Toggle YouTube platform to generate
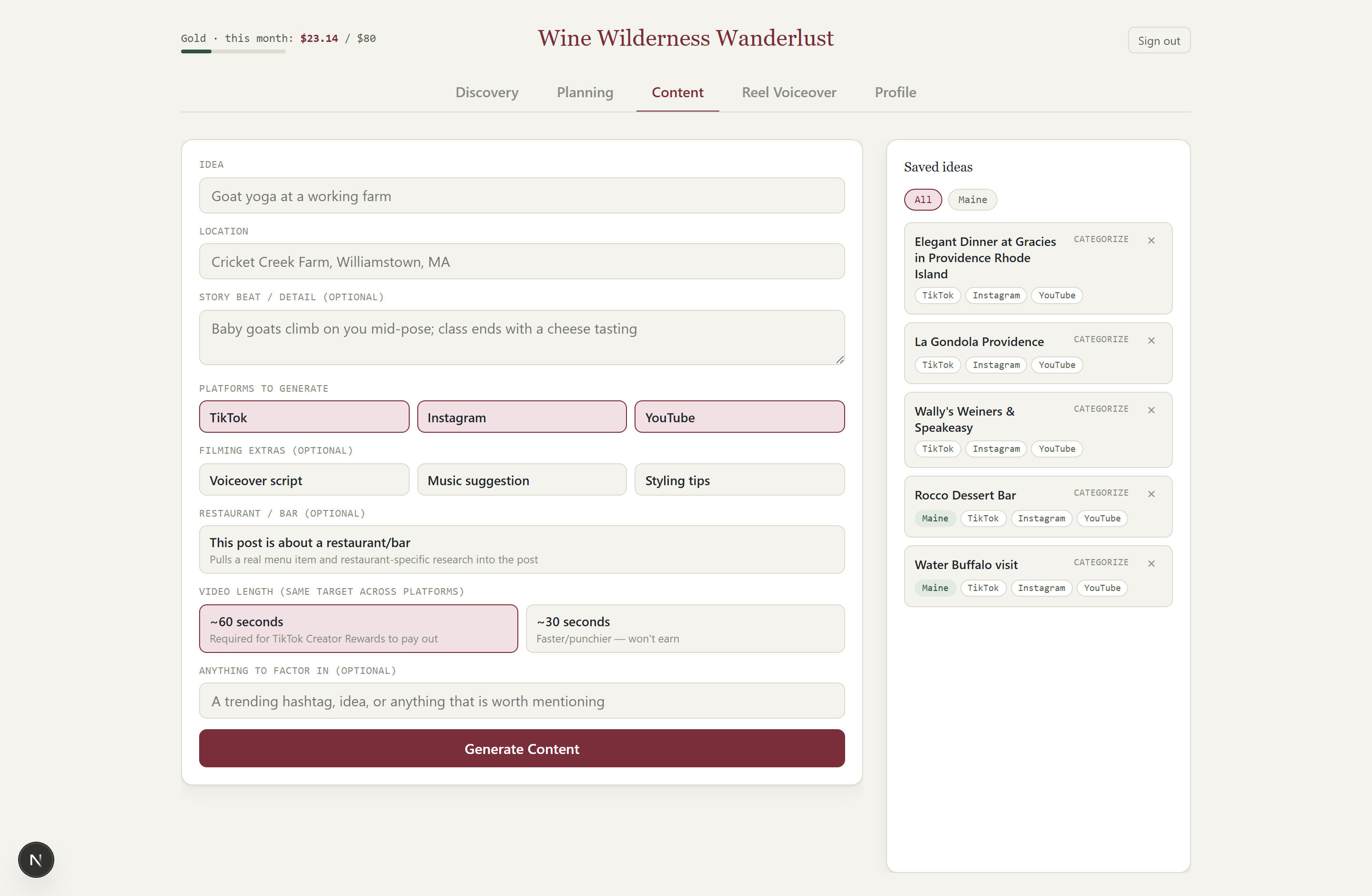 click(740, 417)
